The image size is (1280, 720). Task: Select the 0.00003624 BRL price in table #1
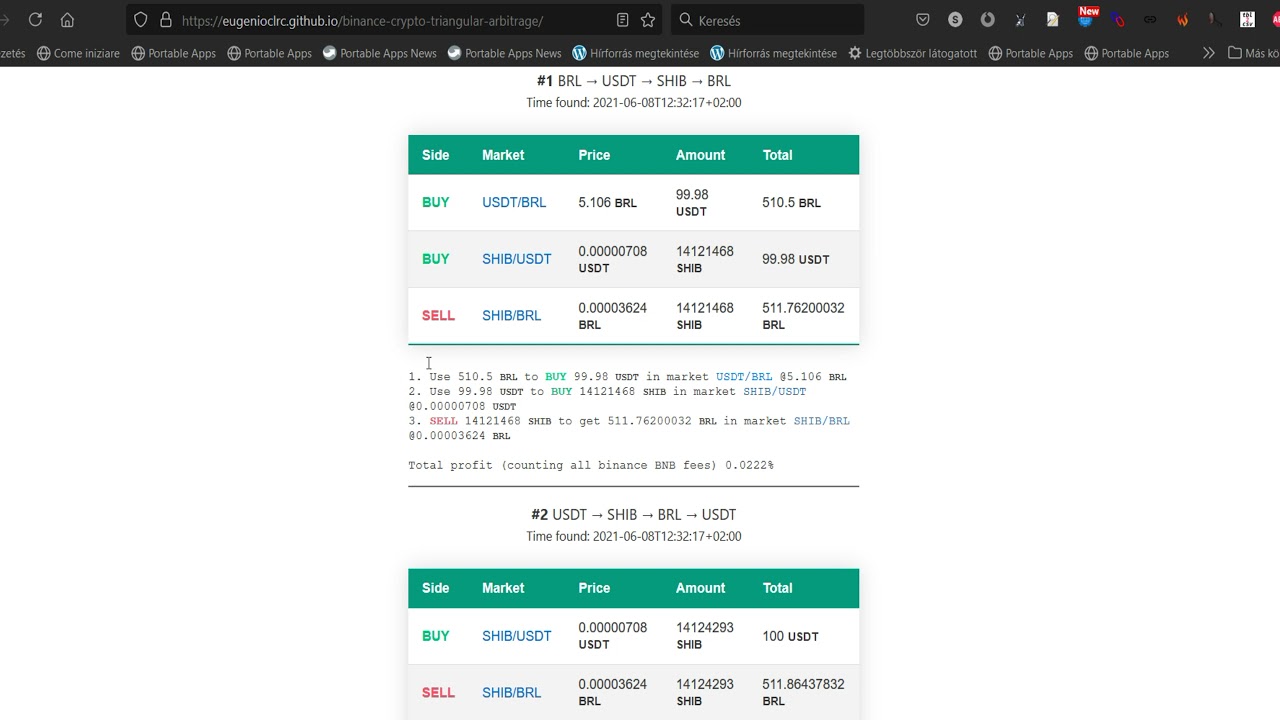pyautogui.click(x=612, y=316)
